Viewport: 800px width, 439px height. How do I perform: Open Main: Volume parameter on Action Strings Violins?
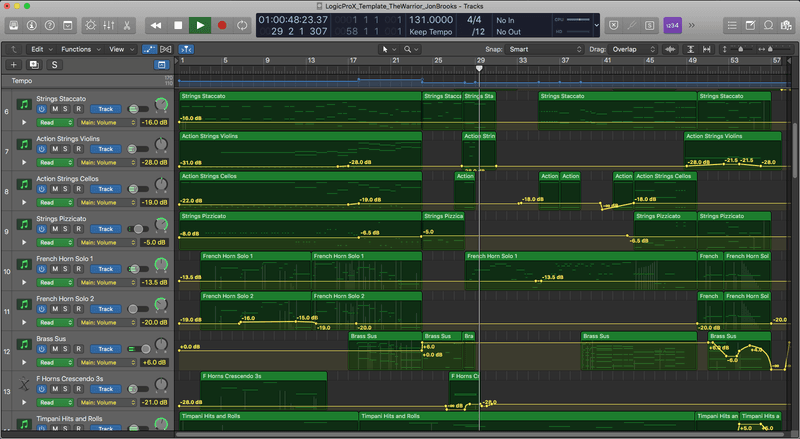(107, 162)
